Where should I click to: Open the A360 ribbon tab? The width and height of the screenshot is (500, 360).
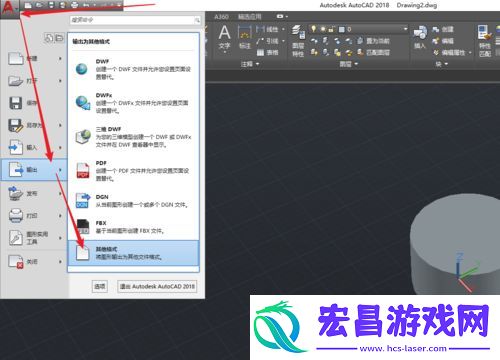221,16
